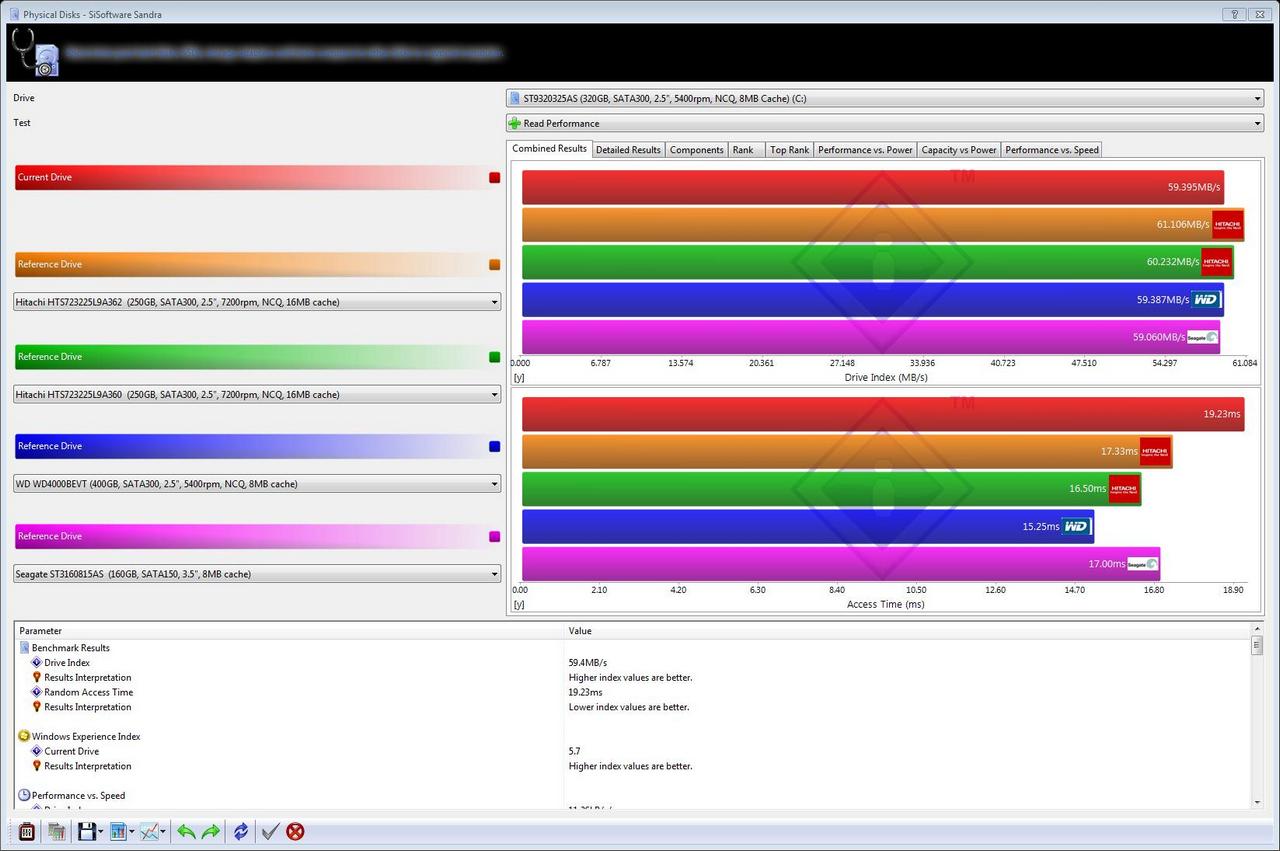Screen dimensions: 1280x851
Task: Open the Seagate ST3160815AS reference drive dropdown
Action: pyautogui.click(x=257, y=574)
